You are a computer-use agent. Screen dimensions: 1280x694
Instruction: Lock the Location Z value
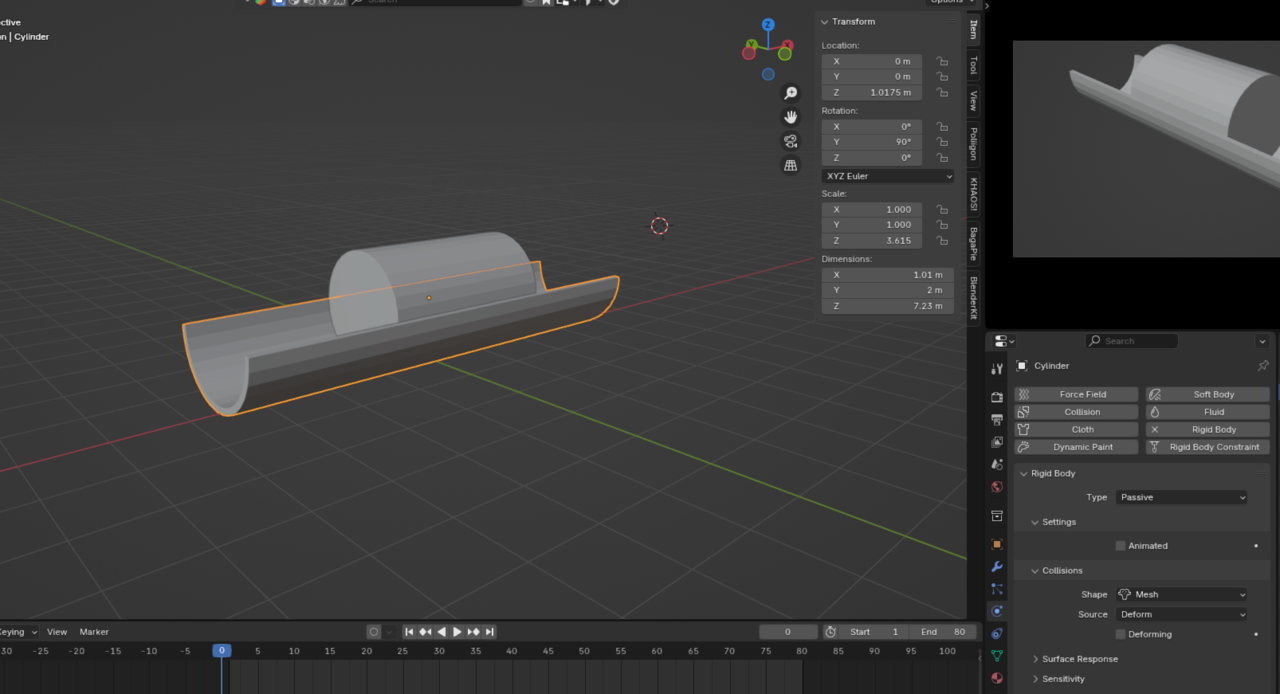(x=942, y=92)
